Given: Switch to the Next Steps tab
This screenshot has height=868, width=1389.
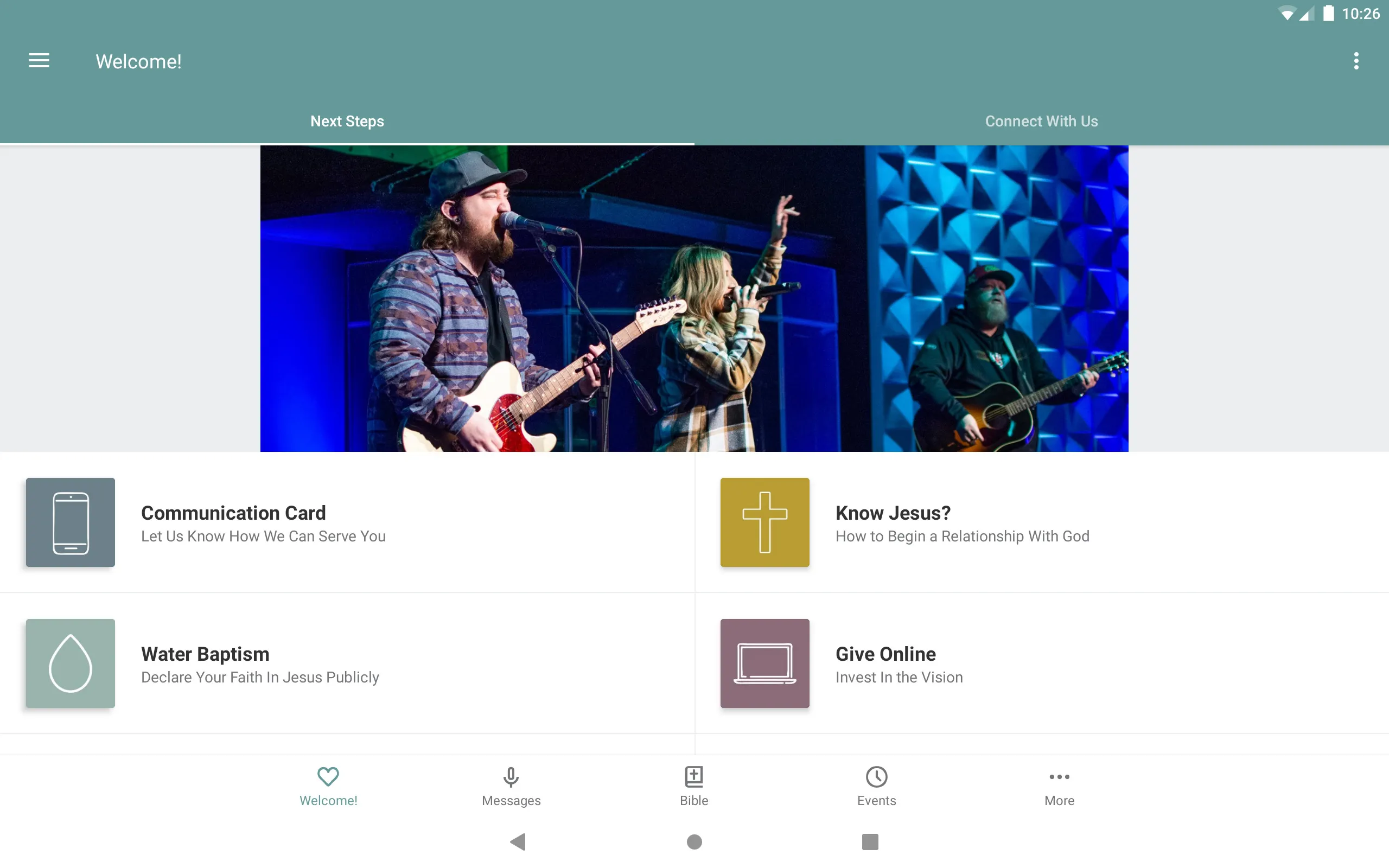Looking at the screenshot, I should [347, 120].
